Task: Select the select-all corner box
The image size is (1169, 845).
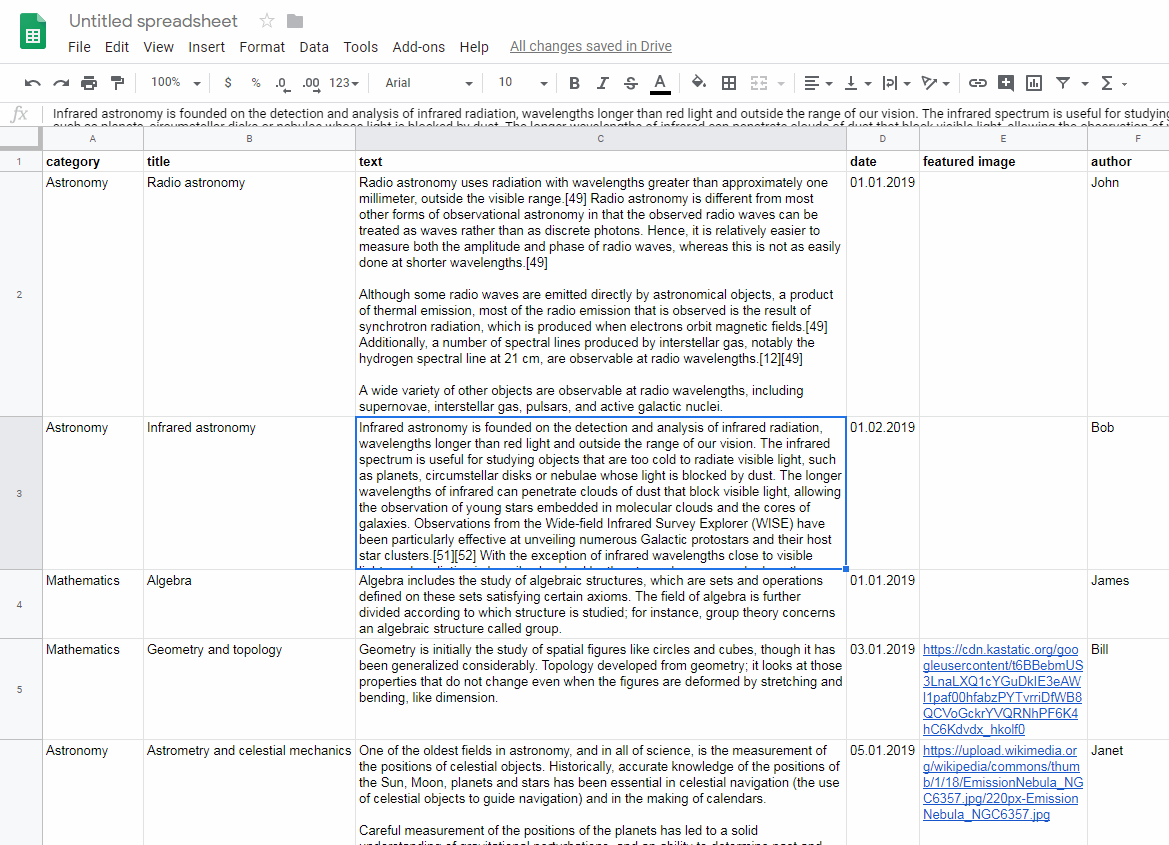Action: click(20, 138)
